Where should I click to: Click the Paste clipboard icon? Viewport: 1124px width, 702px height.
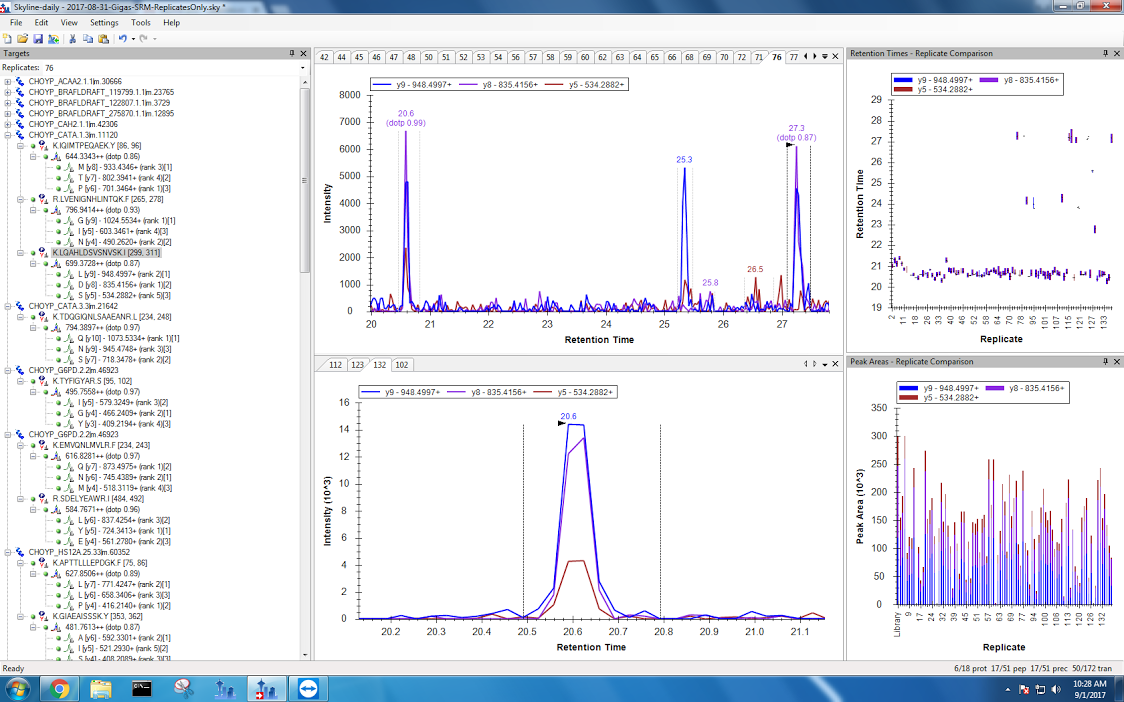[103, 38]
